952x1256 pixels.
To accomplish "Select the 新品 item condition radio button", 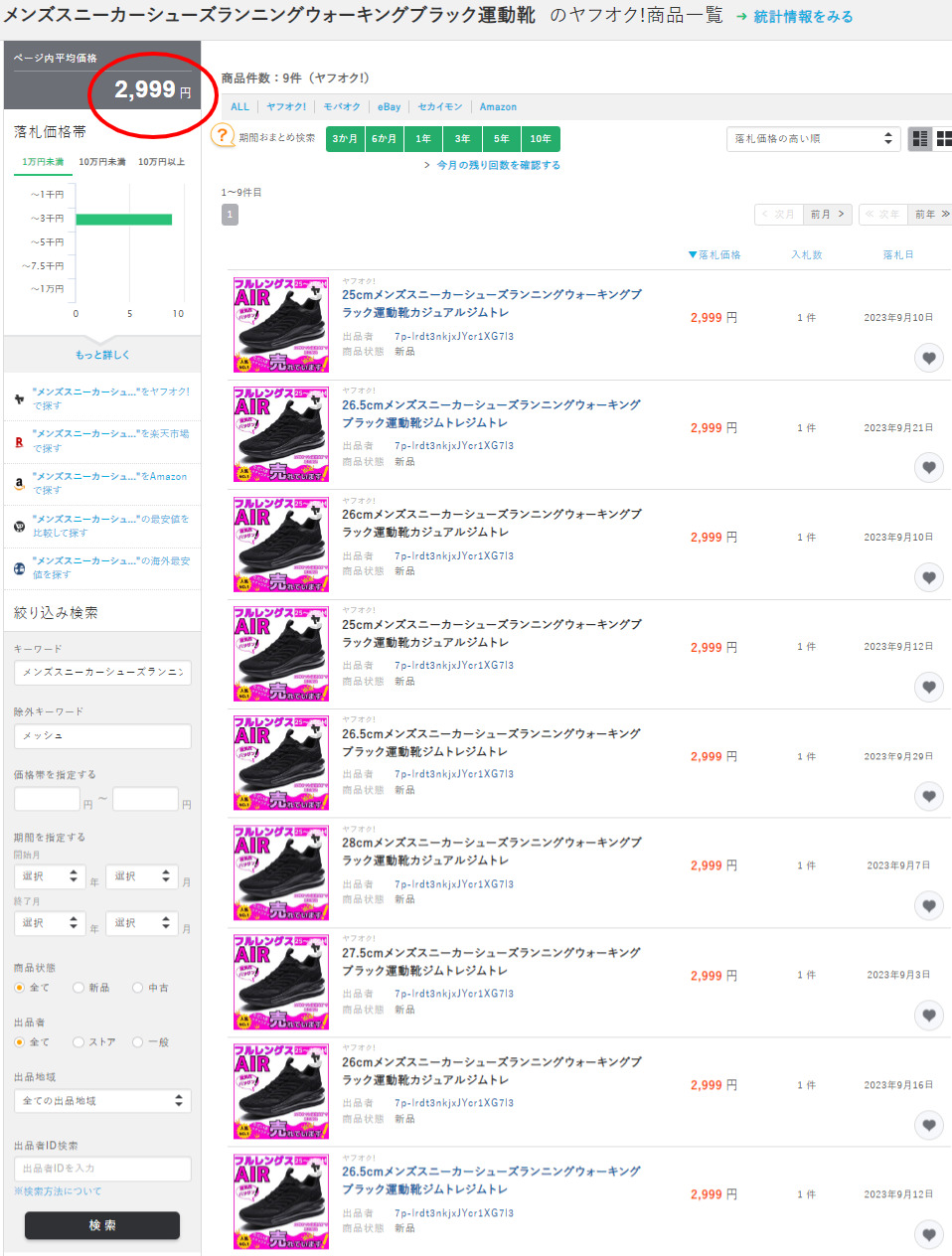I will coord(79,988).
